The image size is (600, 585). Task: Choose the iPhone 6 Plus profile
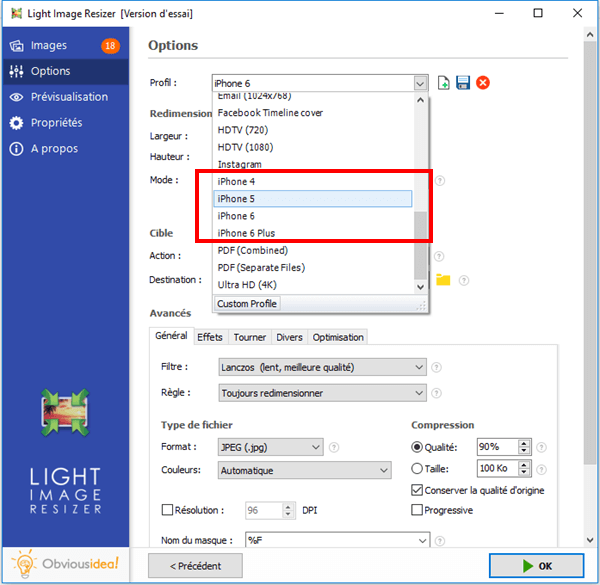(x=313, y=233)
